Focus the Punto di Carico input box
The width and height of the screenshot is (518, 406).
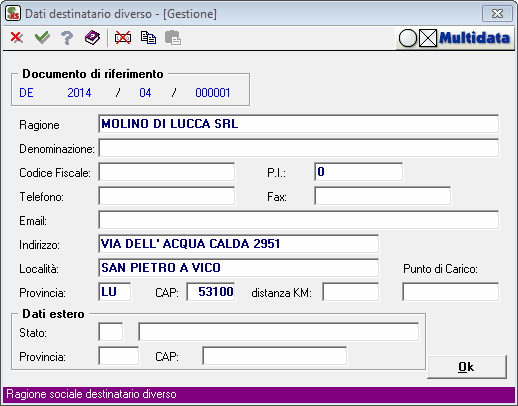point(451,292)
